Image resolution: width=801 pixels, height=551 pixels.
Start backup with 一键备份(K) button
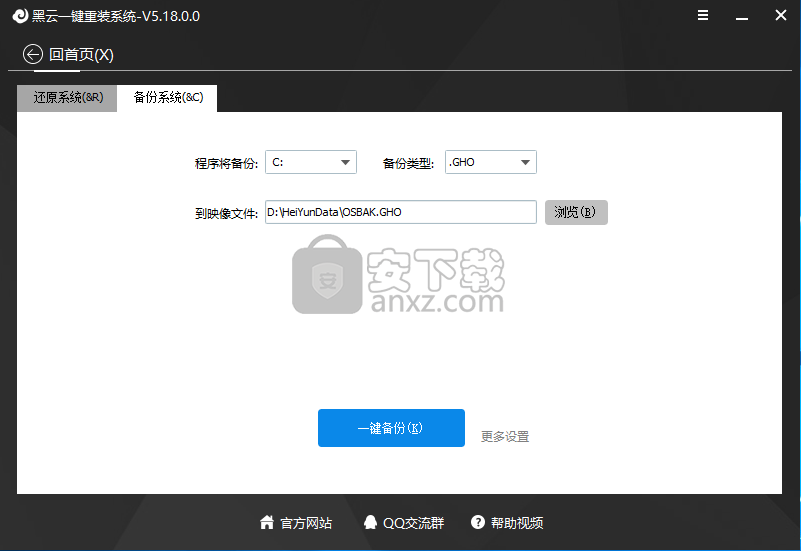391,428
